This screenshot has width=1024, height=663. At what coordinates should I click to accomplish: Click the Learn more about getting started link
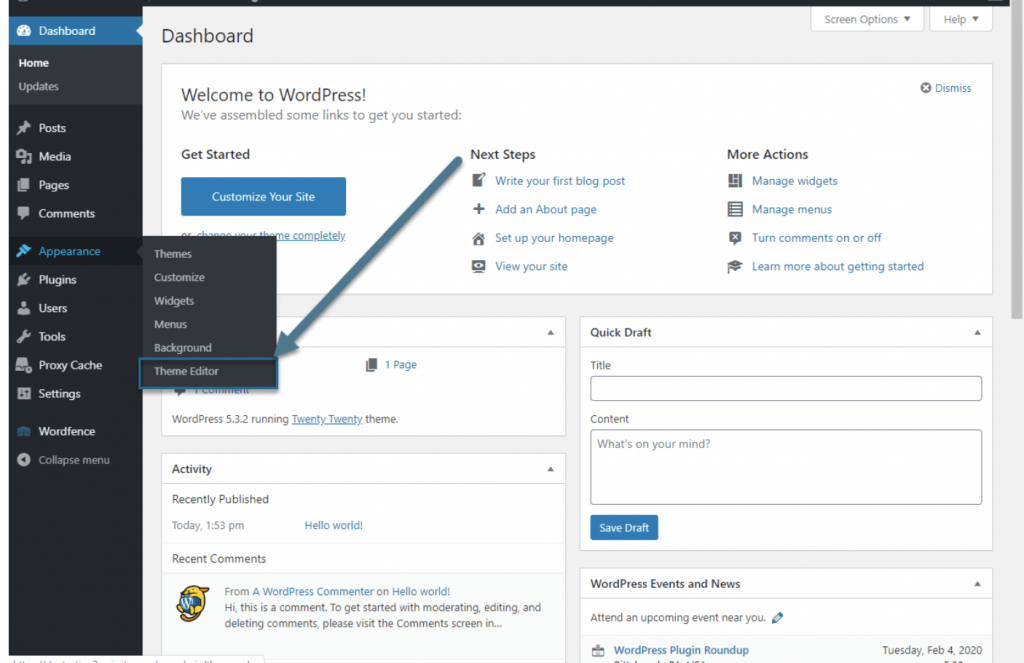click(x=837, y=267)
